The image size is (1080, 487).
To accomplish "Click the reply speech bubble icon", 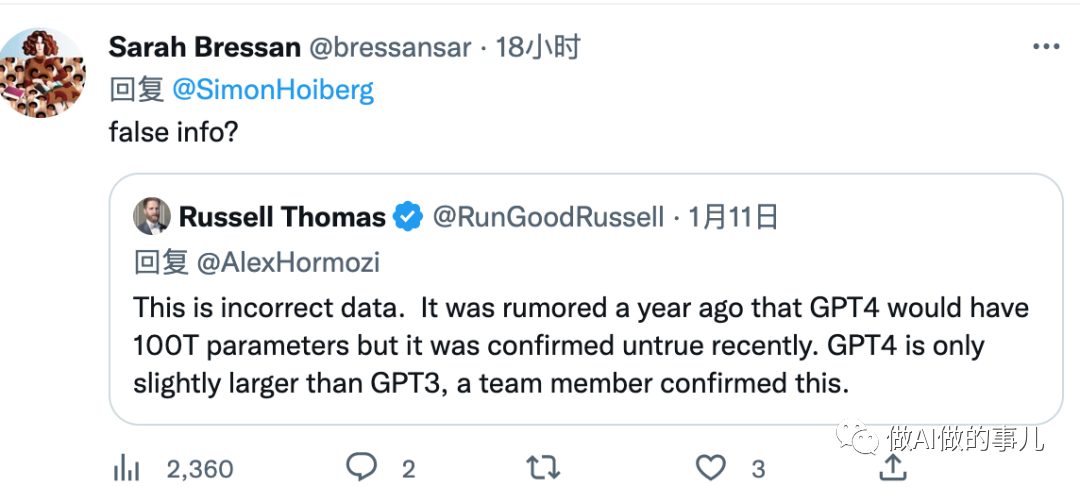I will pos(361,467).
